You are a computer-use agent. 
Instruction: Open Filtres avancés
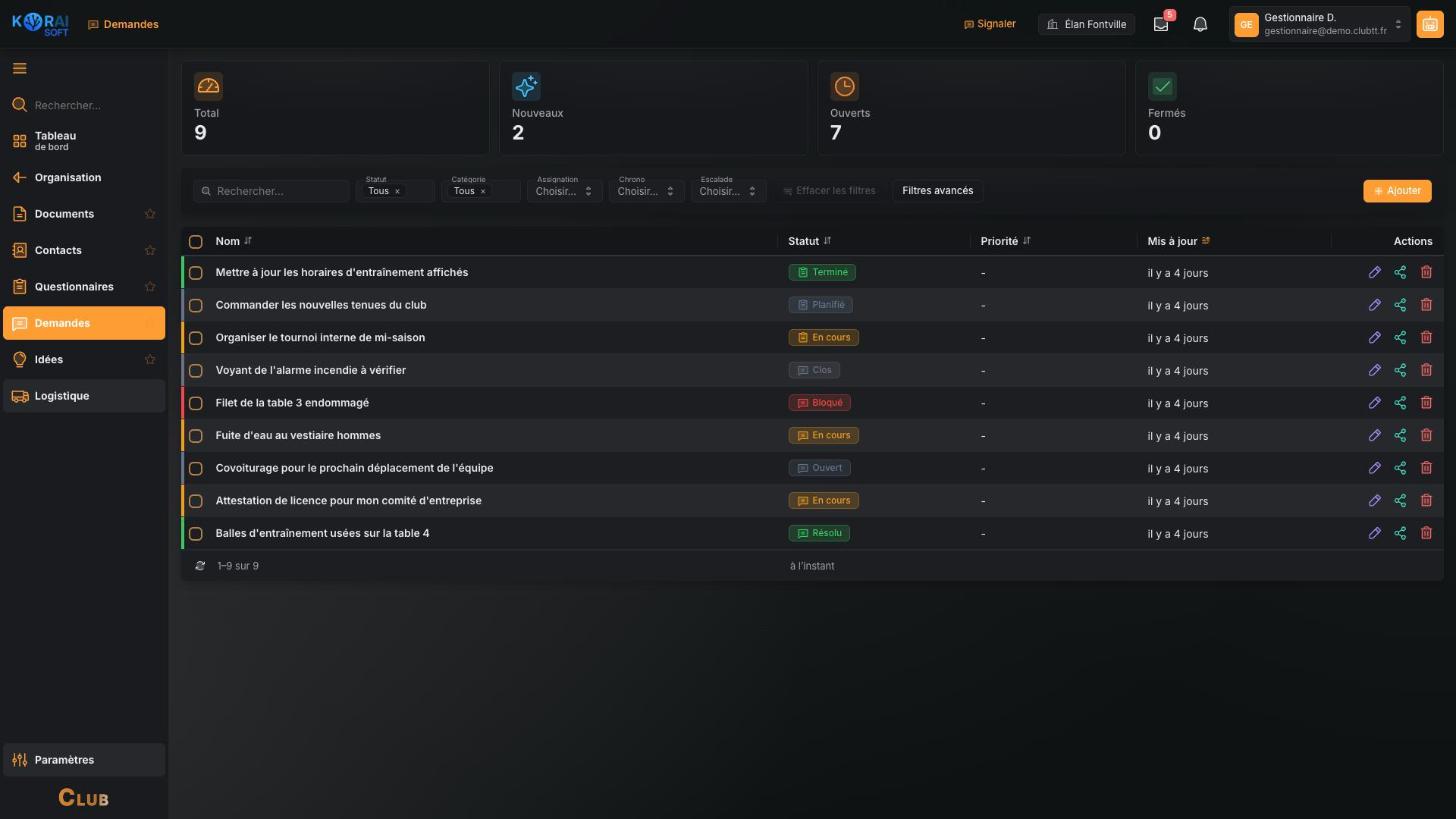pyautogui.click(x=937, y=191)
